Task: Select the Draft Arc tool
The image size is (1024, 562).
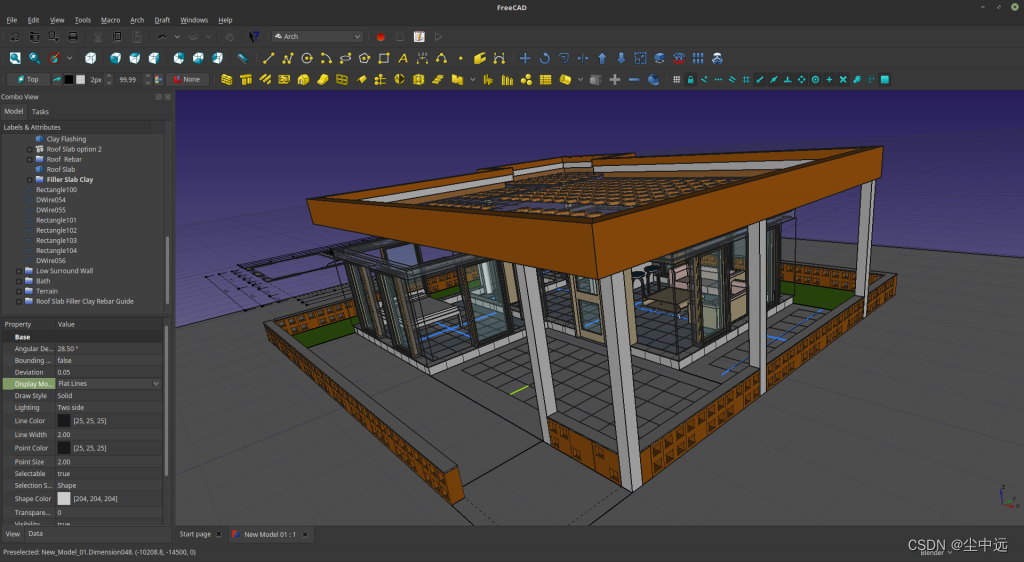Action: click(x=326, y=58)
